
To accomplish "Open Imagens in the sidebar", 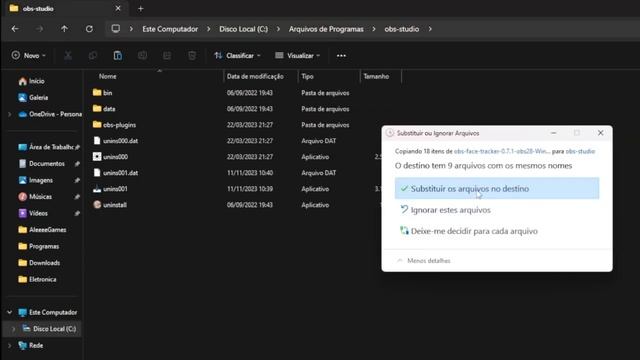I will click(36, 180).
